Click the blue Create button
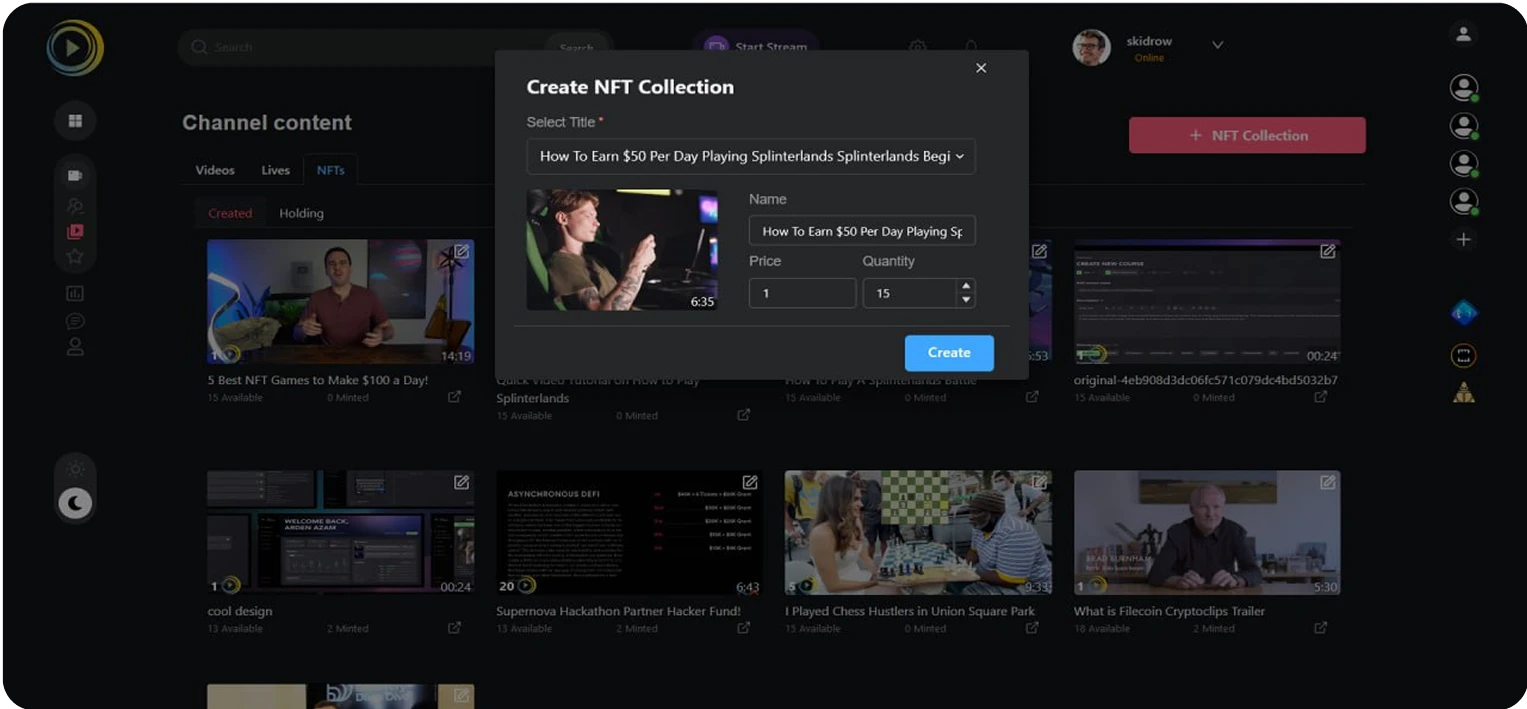The height and width of the screenshot is (709, 1527). tap(949, 353)
